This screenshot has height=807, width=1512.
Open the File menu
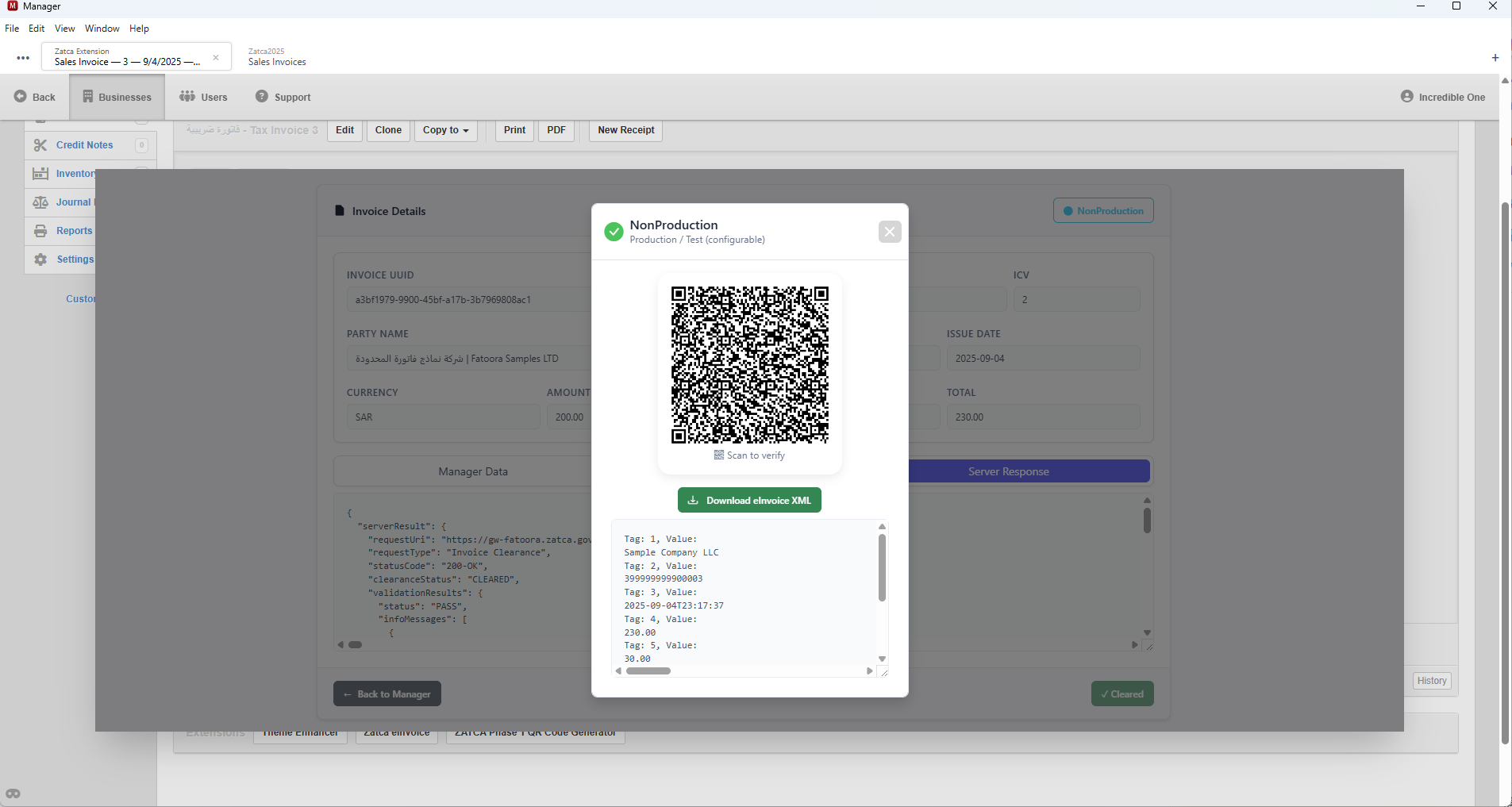(12, 29)
